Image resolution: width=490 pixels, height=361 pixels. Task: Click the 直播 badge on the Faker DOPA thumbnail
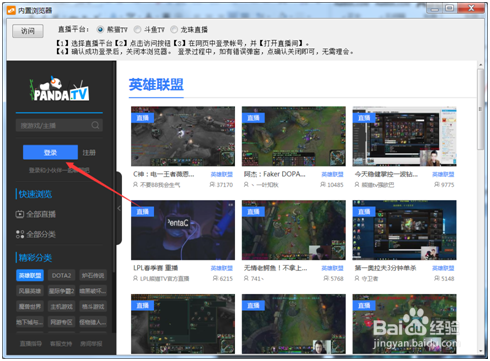coord(253,118)
